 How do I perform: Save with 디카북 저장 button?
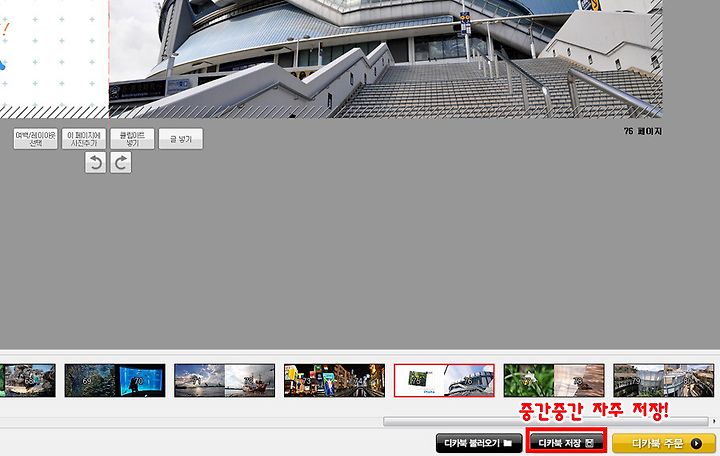566,443
